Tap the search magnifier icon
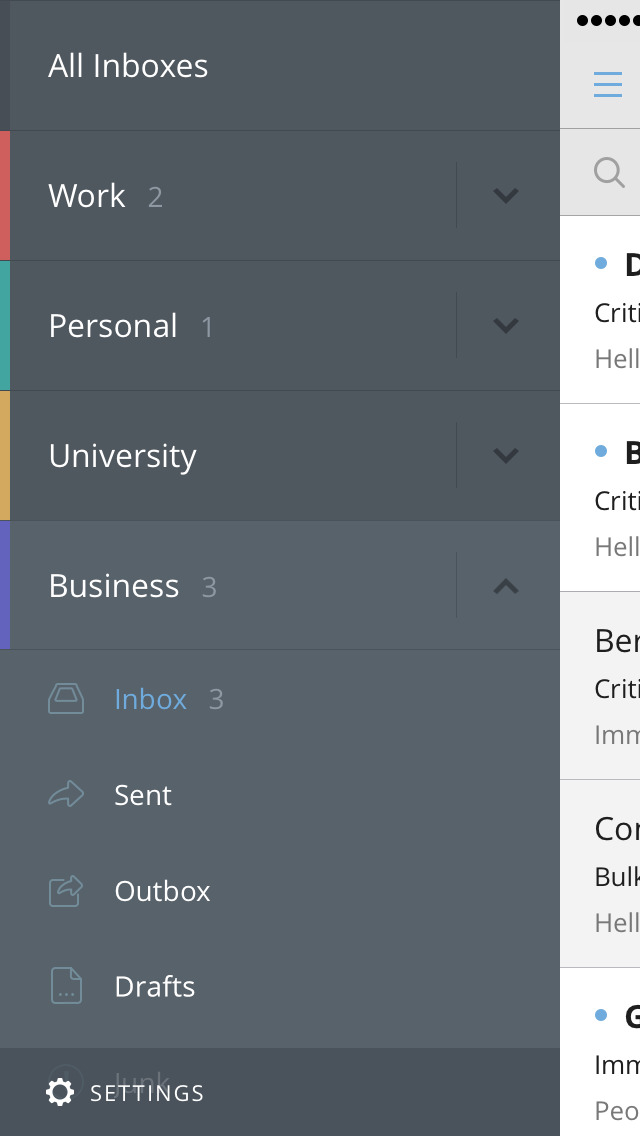This screenshot has height=1136, width=640. tap(609, 172)
